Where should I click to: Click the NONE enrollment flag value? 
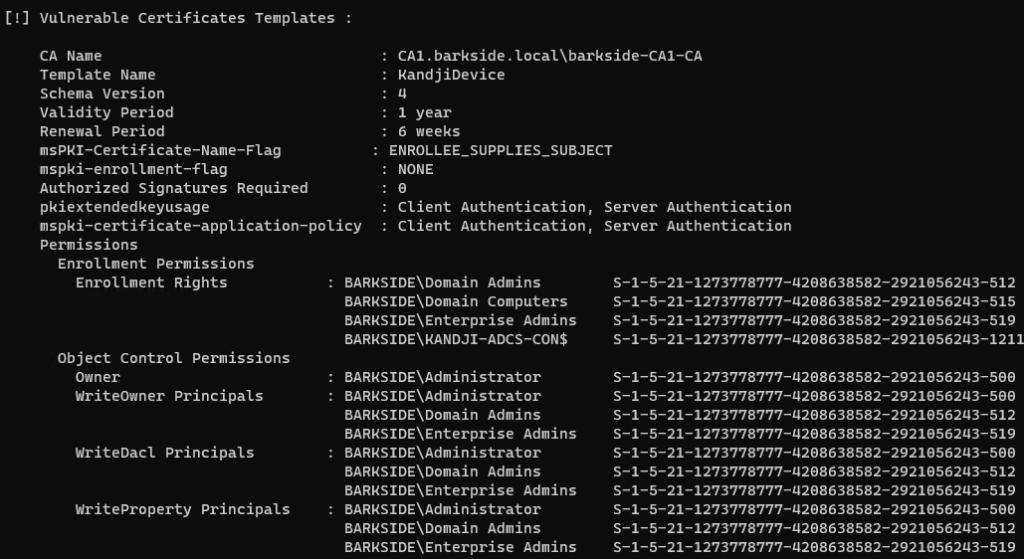pyautogui.click(x=415, y=169)
